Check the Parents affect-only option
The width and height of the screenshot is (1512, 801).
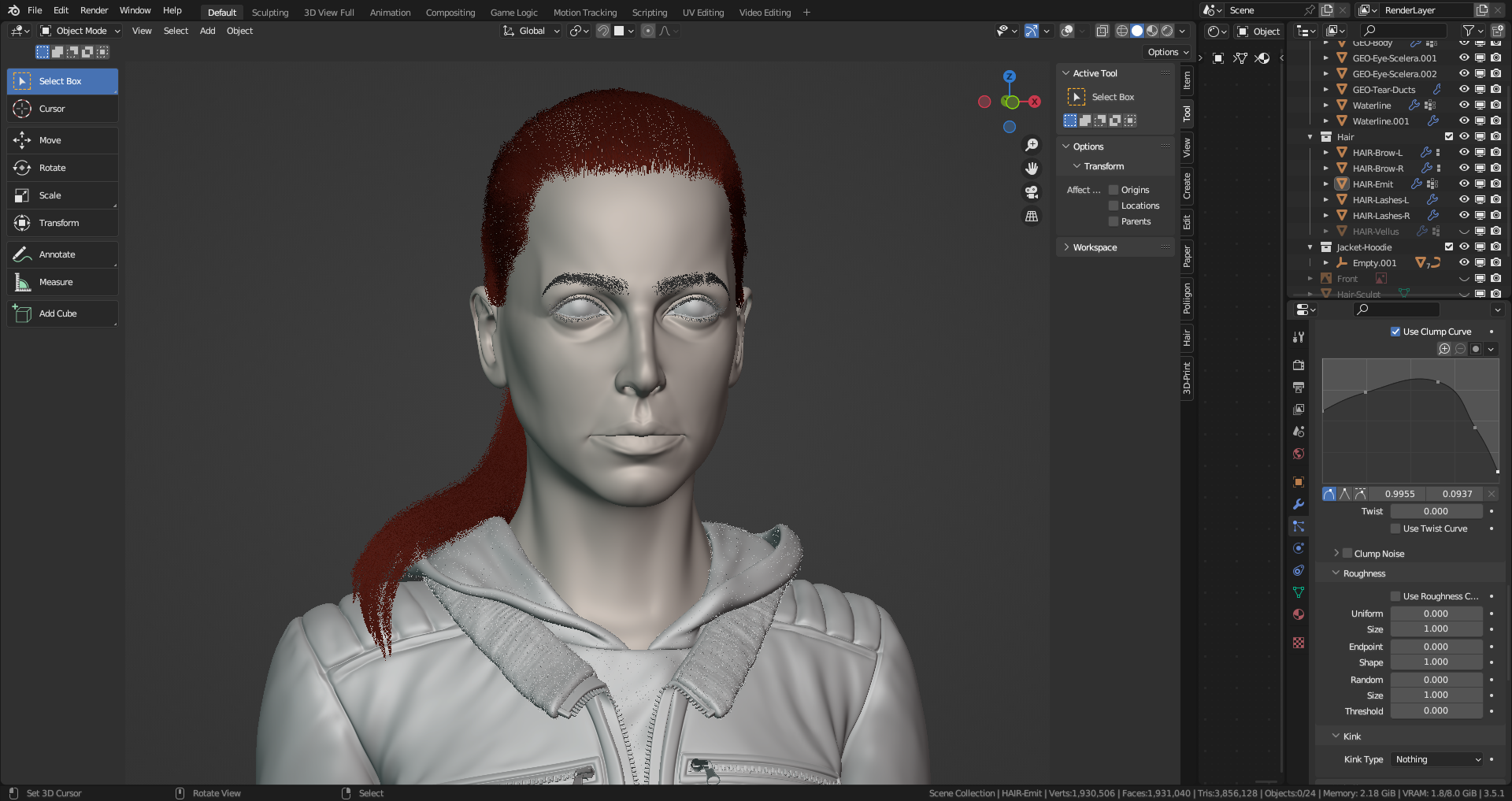[x=1114, y=221]
